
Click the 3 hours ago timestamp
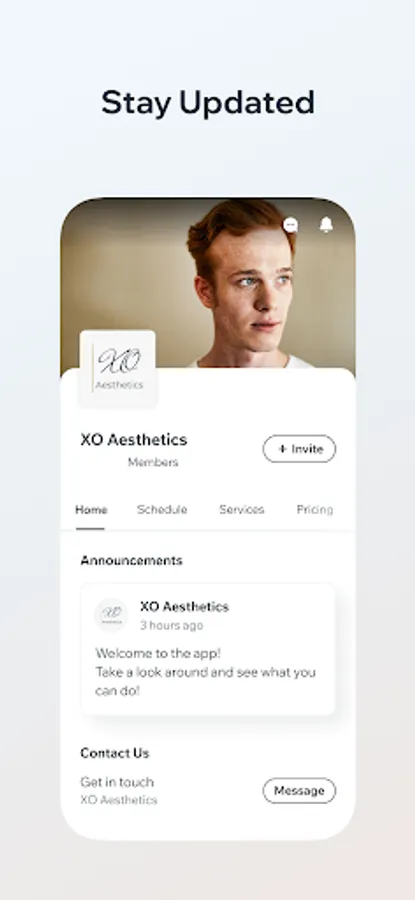coord(172,626)
